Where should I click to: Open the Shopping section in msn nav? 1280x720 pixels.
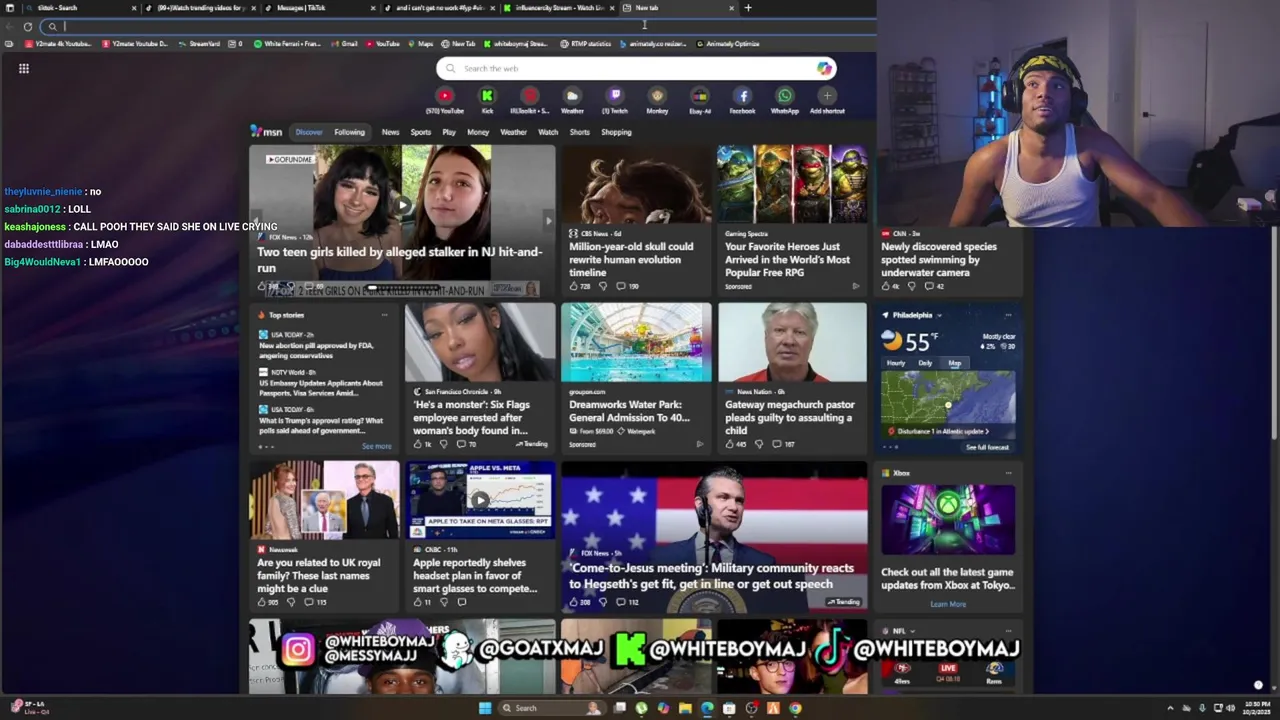616,132
